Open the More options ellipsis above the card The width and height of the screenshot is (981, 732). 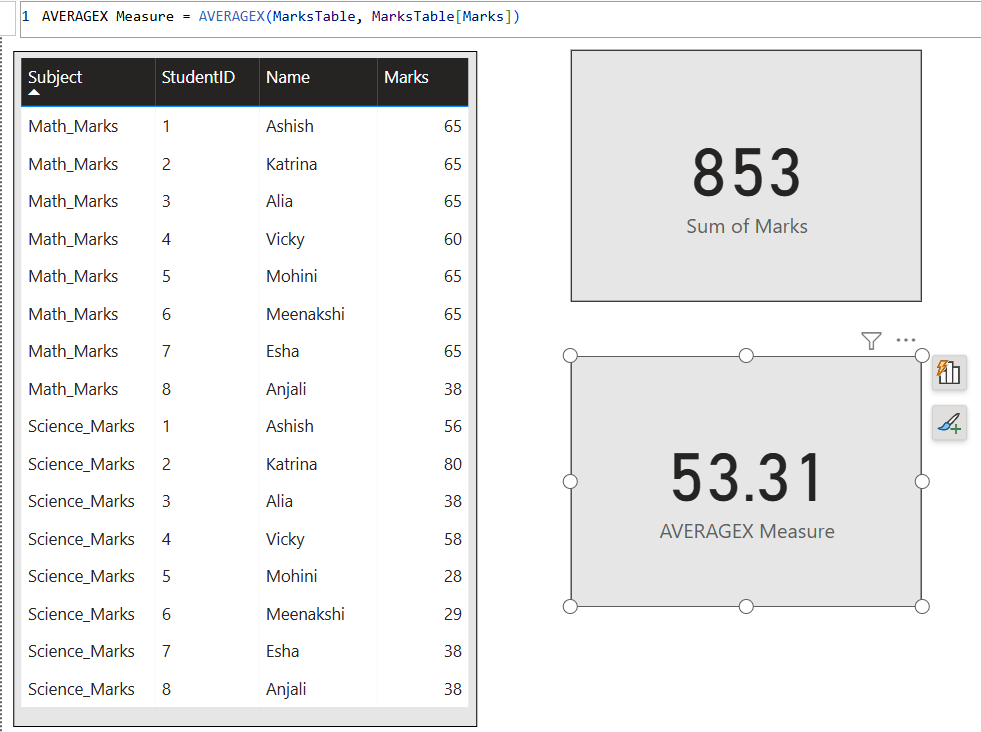click(906, 339)
